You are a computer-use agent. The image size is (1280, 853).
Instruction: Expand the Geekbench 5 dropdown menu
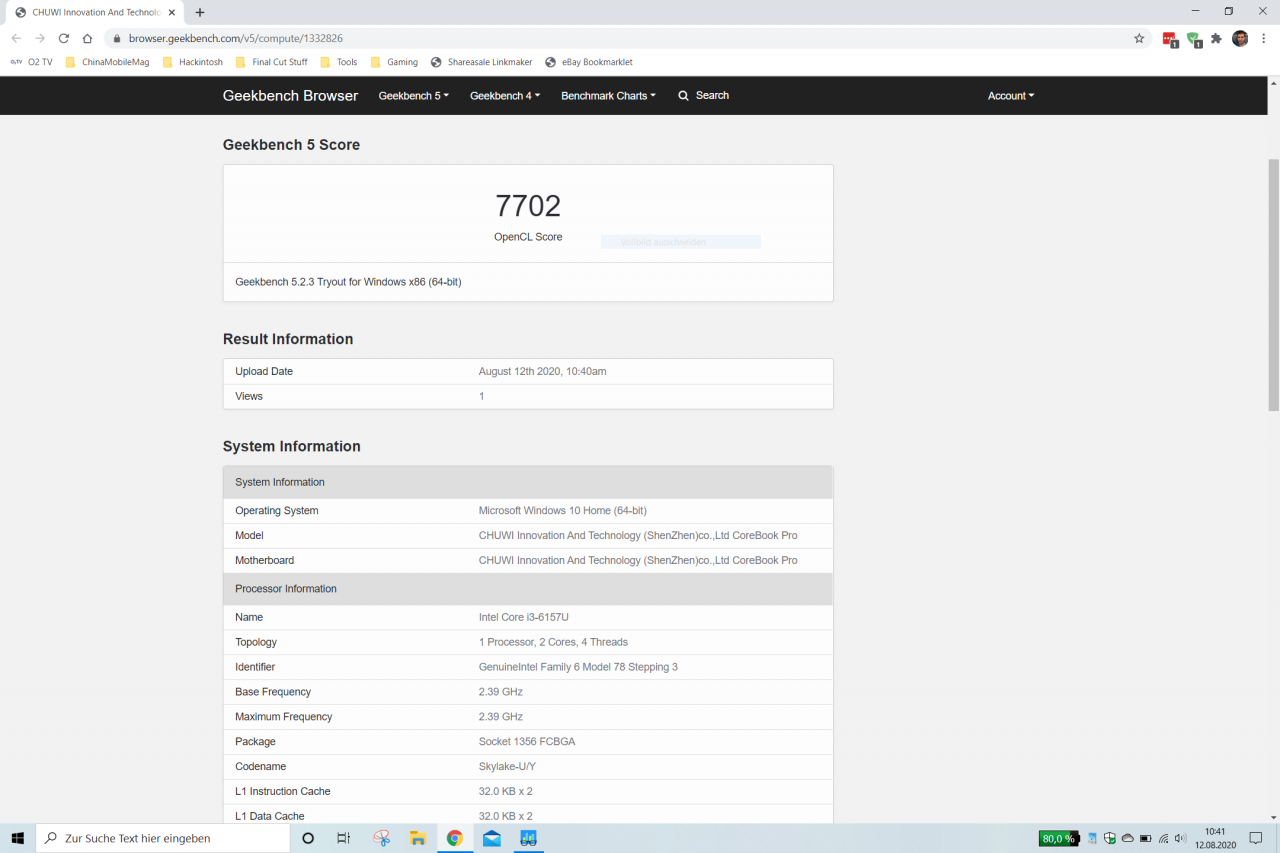pos(414,96)
